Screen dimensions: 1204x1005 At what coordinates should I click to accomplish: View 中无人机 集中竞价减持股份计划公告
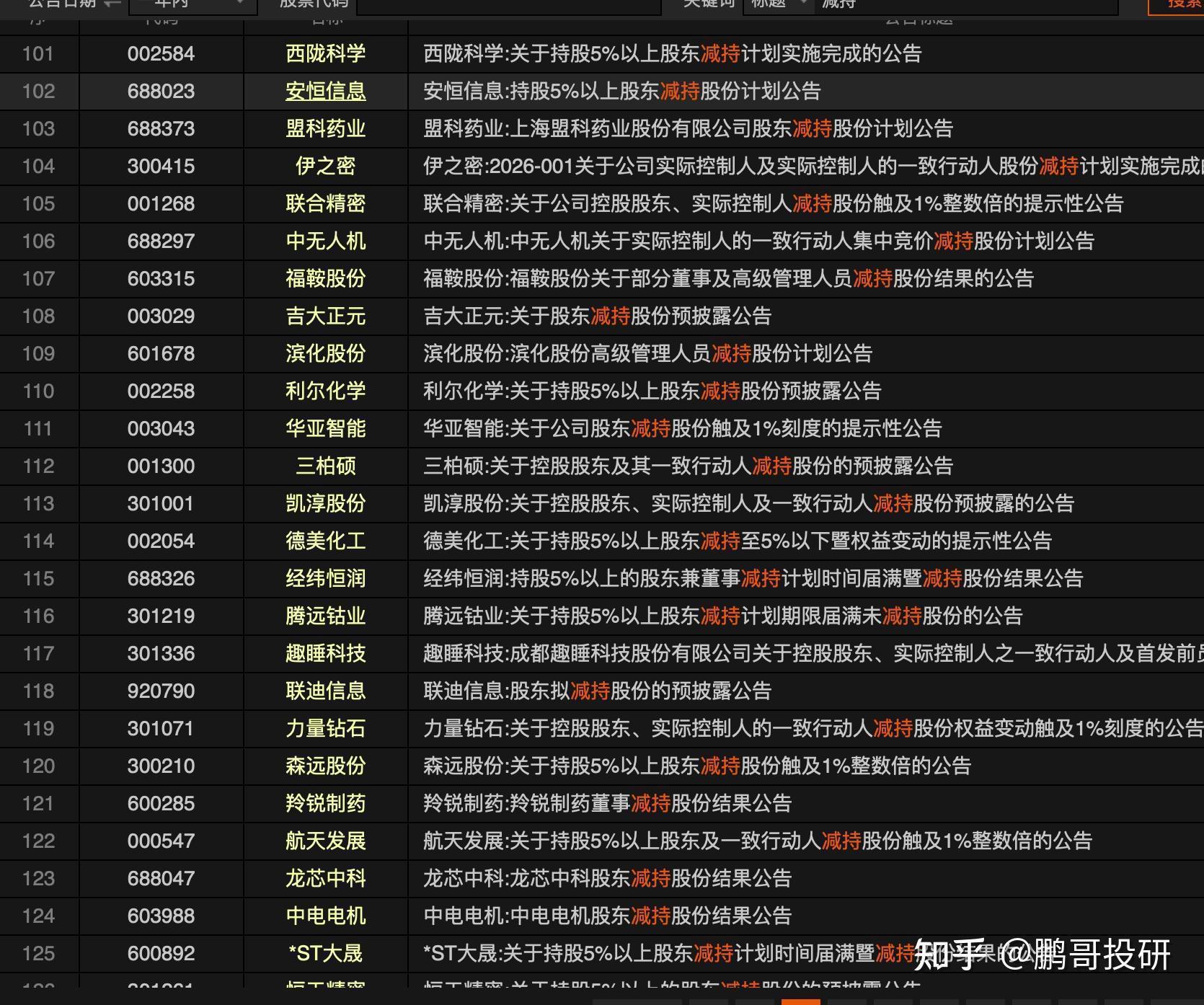pyautogui.click(x=759, y=242)
